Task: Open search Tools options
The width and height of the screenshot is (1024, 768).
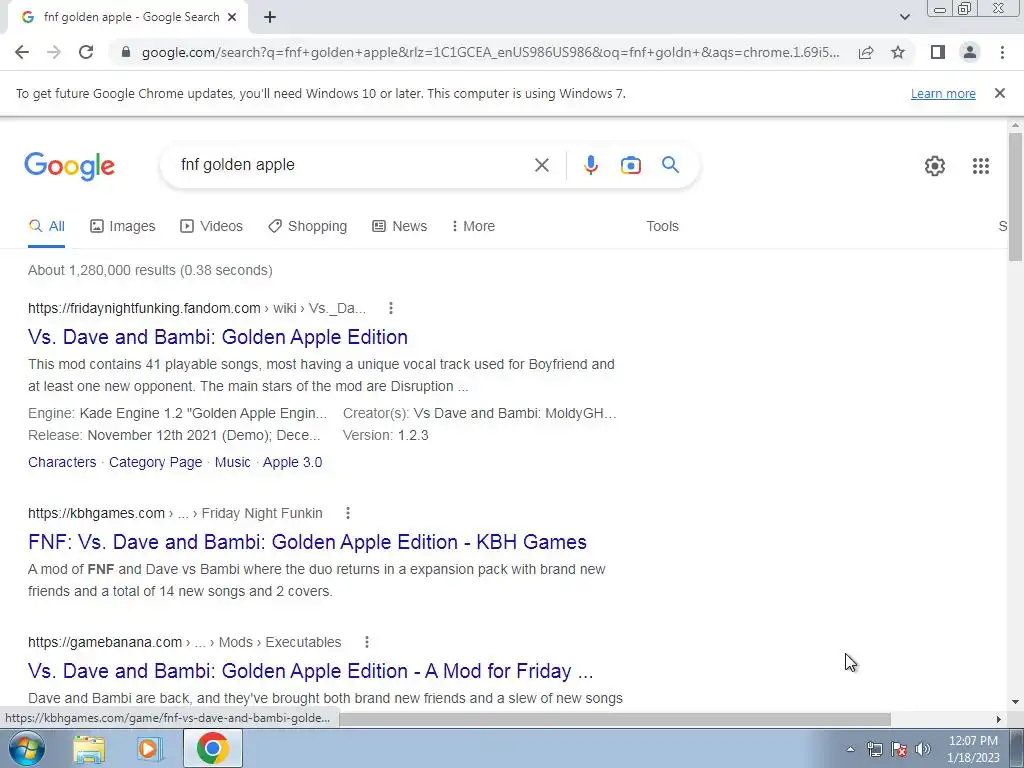Action: [662, 226]
